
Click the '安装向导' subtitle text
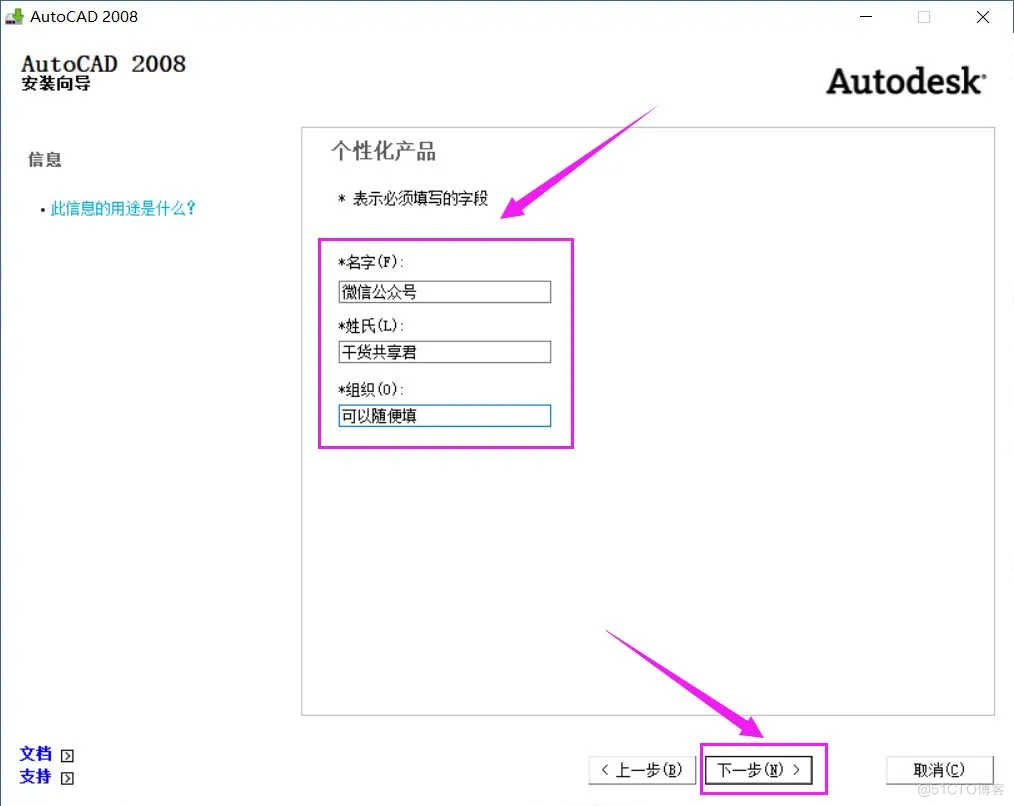56,83
